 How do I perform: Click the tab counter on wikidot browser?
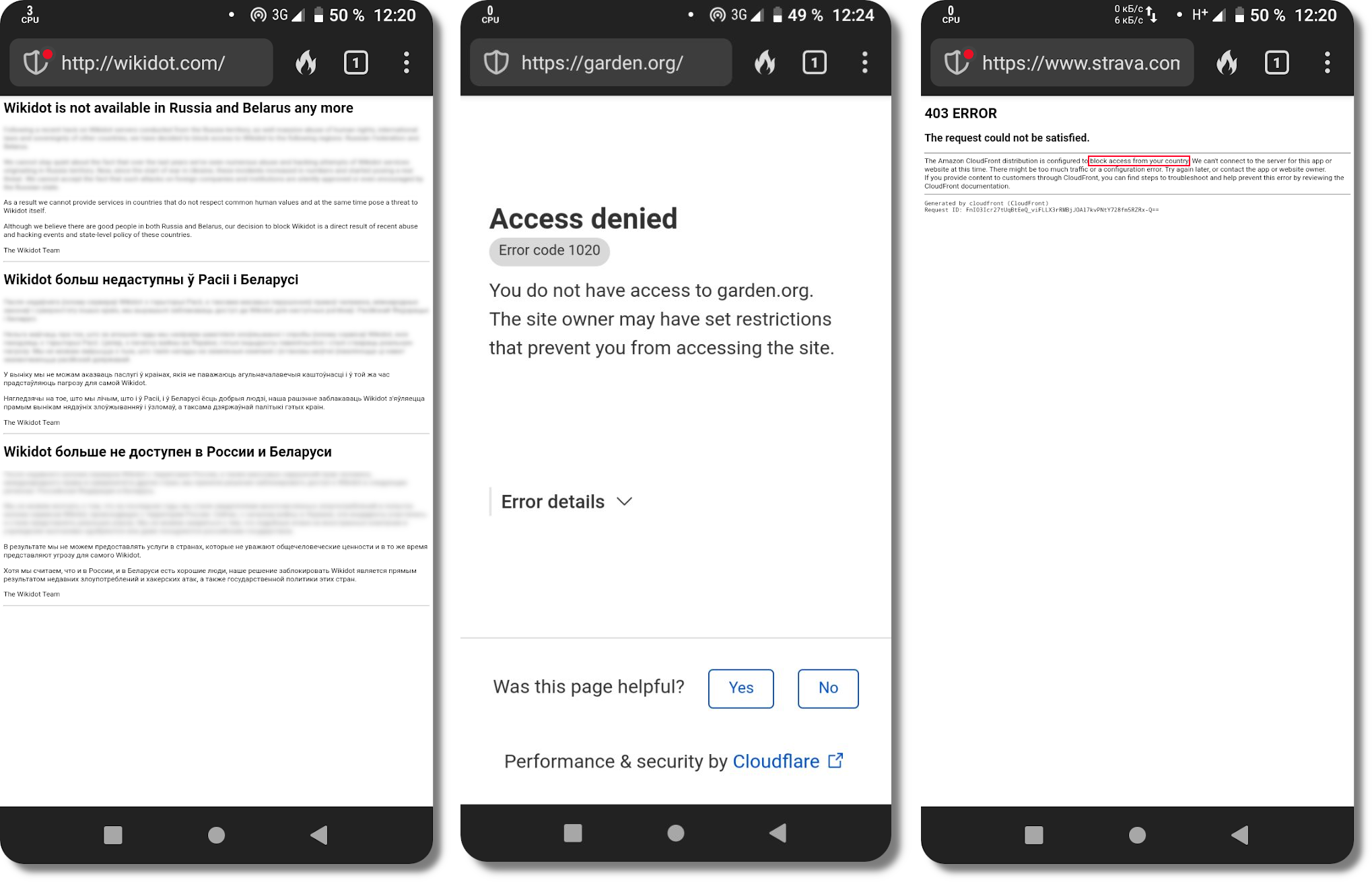(x=356, y=62)
